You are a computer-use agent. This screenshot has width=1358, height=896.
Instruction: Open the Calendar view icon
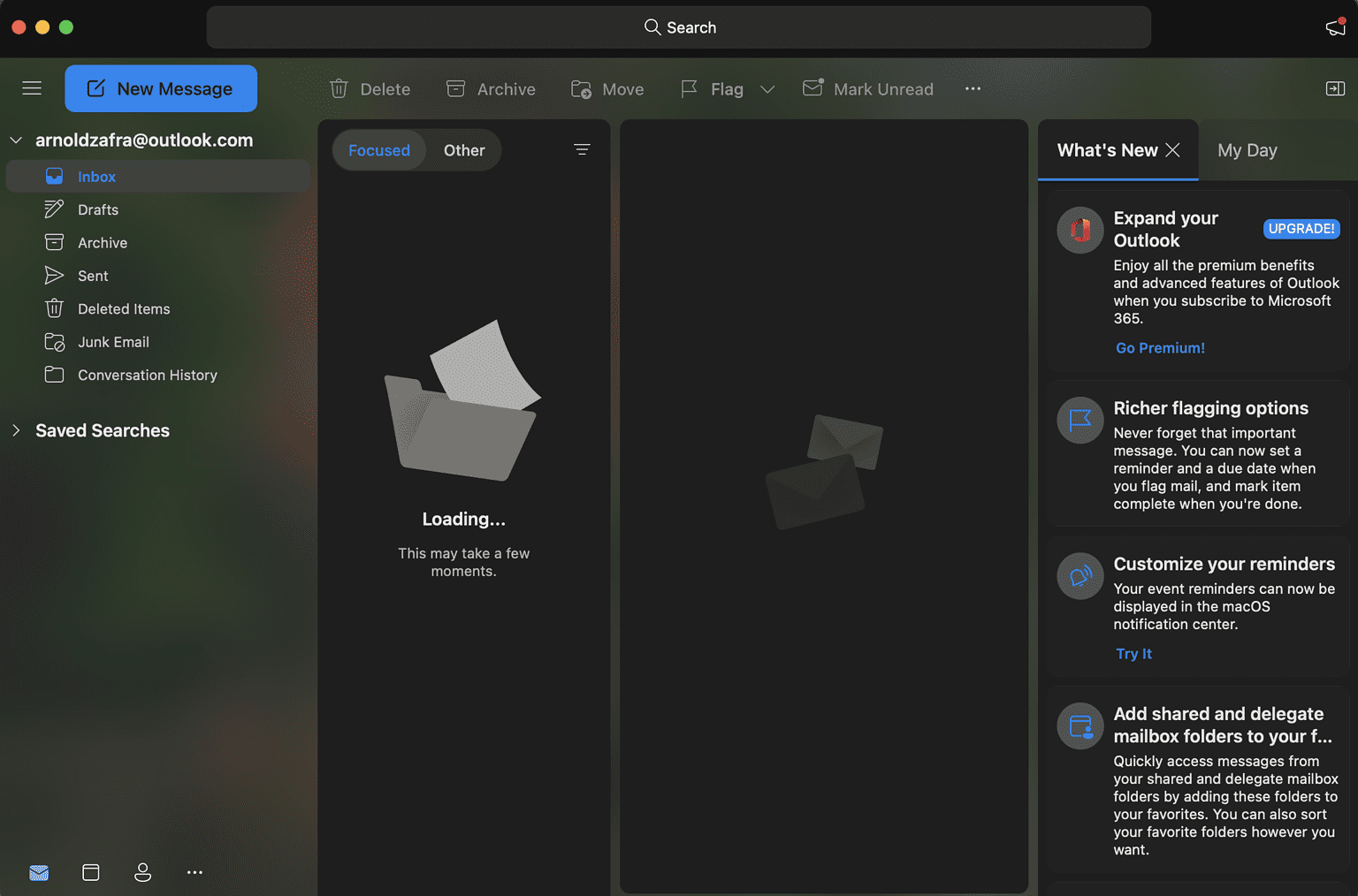(x=90, y=872)
